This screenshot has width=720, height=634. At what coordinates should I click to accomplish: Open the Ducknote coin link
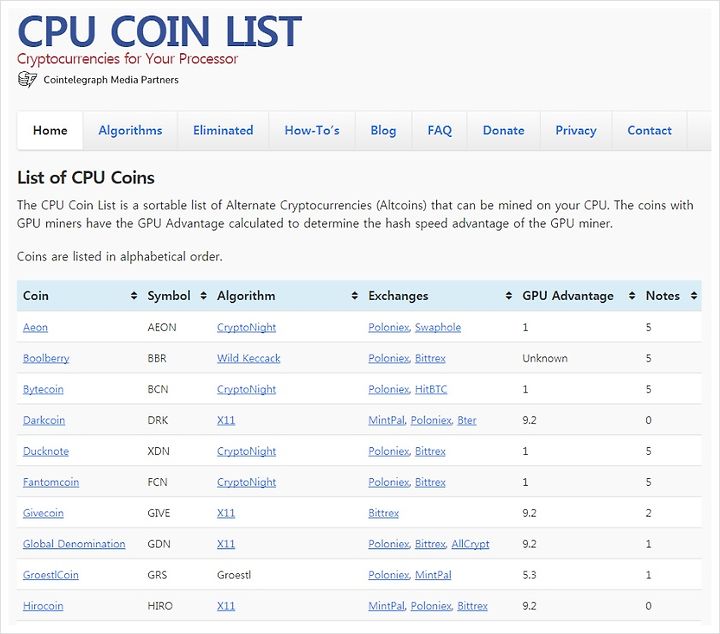click(x=46, y=451)
